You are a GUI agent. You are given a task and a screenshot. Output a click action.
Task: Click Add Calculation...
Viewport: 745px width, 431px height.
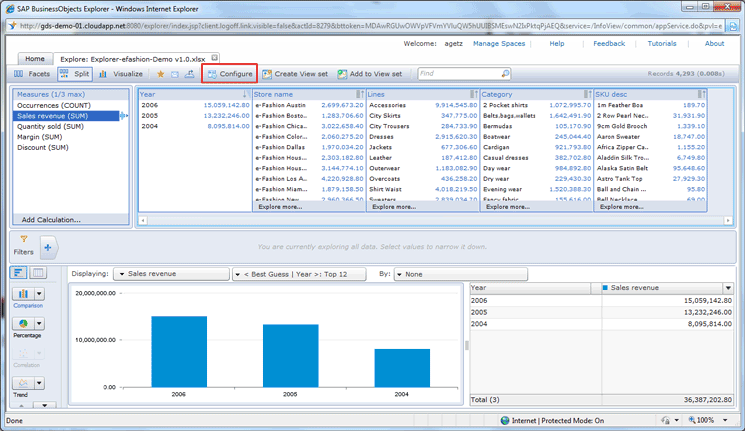pos(51,220)
